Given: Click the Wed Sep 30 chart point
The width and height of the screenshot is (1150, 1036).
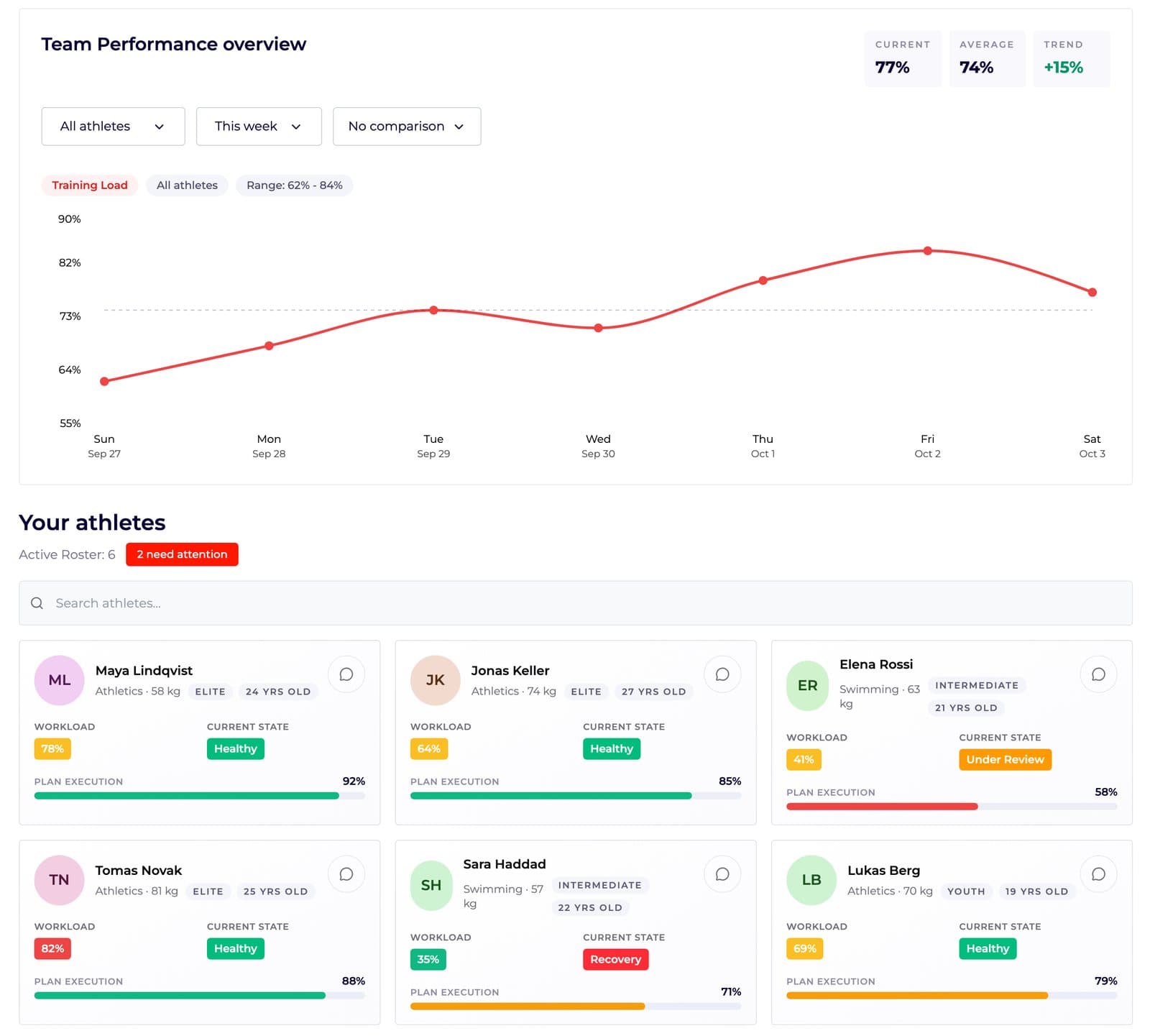Looking at the screenshot, I should 598,328.
